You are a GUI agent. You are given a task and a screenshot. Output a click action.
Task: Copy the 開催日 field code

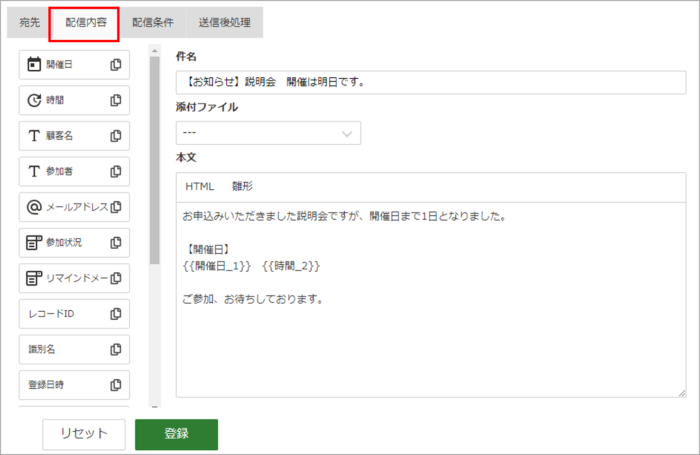(116, 65)
